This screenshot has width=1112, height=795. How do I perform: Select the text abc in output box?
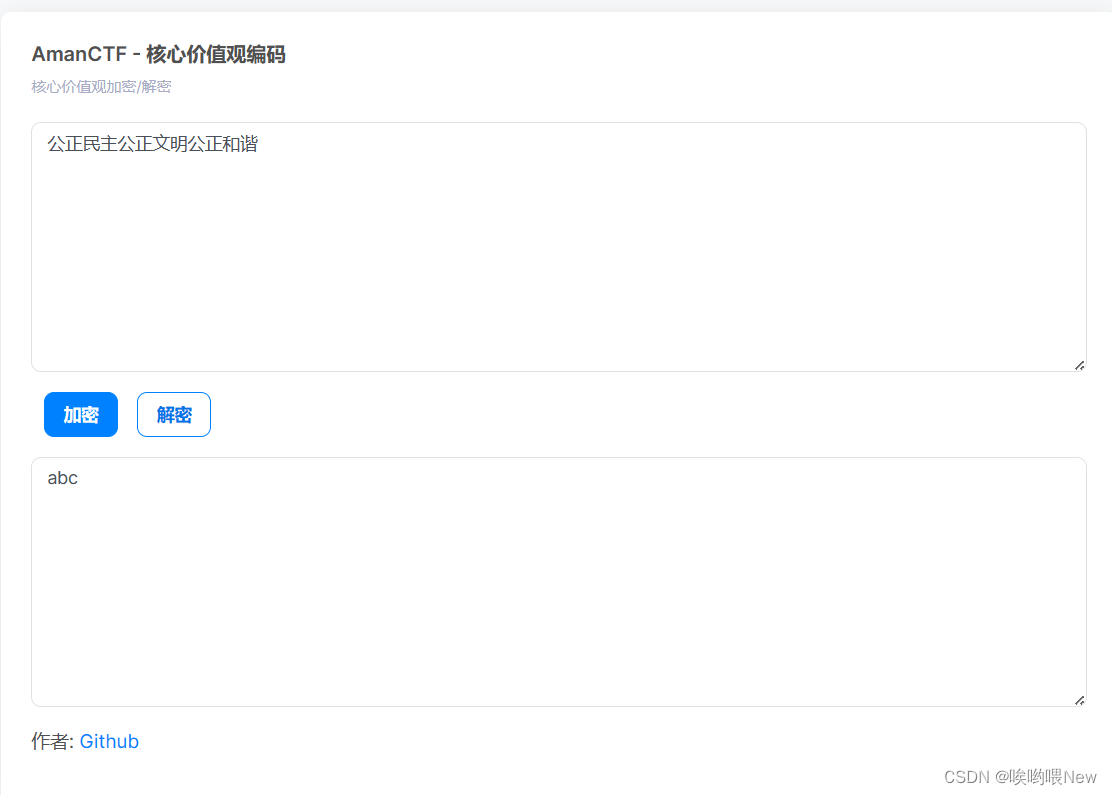(62, 478)
